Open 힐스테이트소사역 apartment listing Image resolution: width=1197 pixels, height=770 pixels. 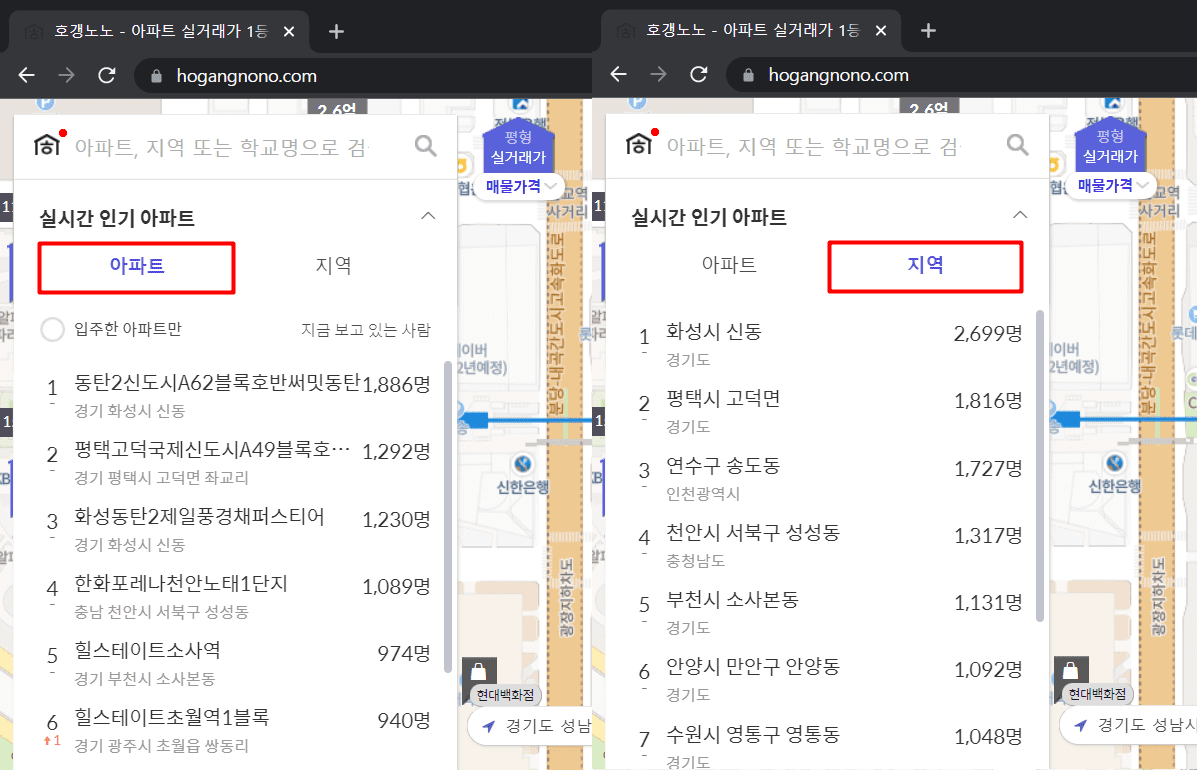point(147,651)
